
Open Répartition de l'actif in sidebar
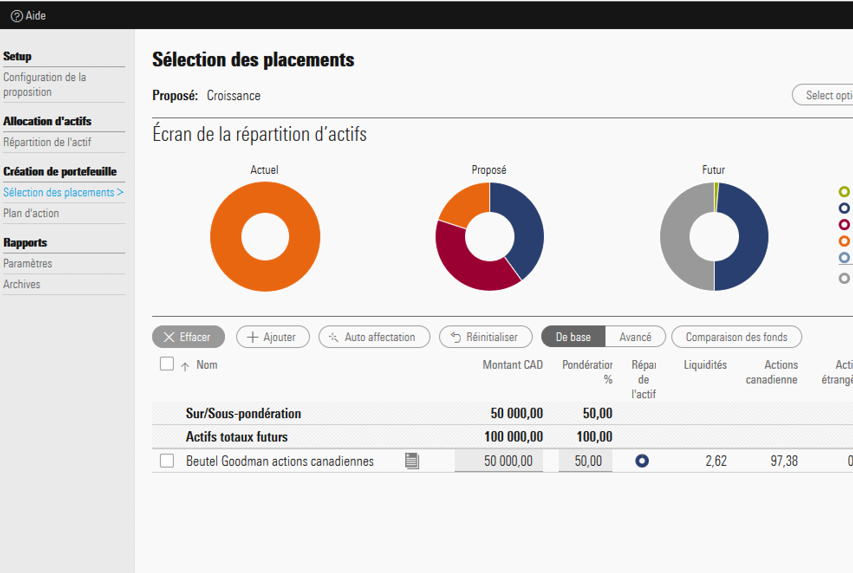coord(47,142)
